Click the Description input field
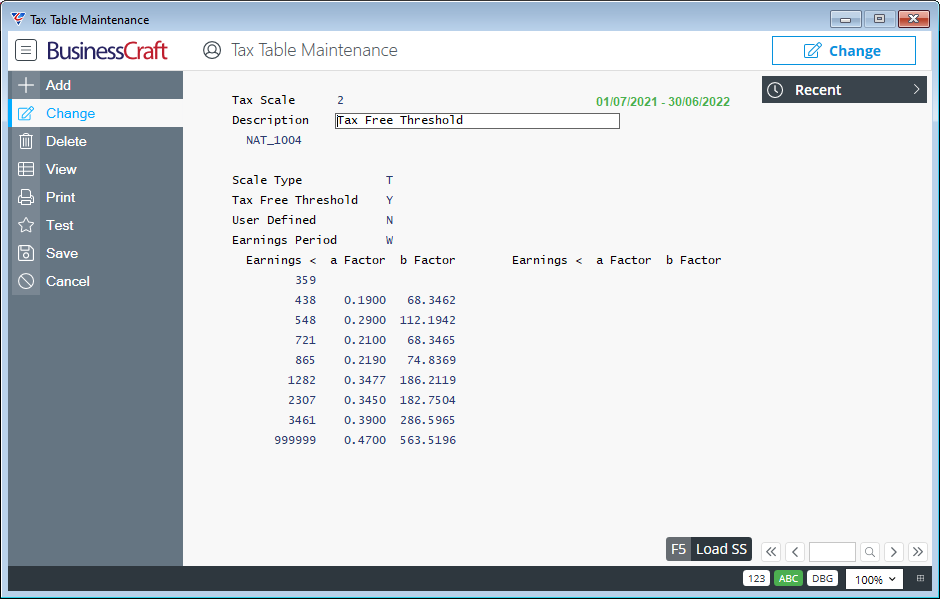This screenshot has width=940, height=599. (477, 121)
